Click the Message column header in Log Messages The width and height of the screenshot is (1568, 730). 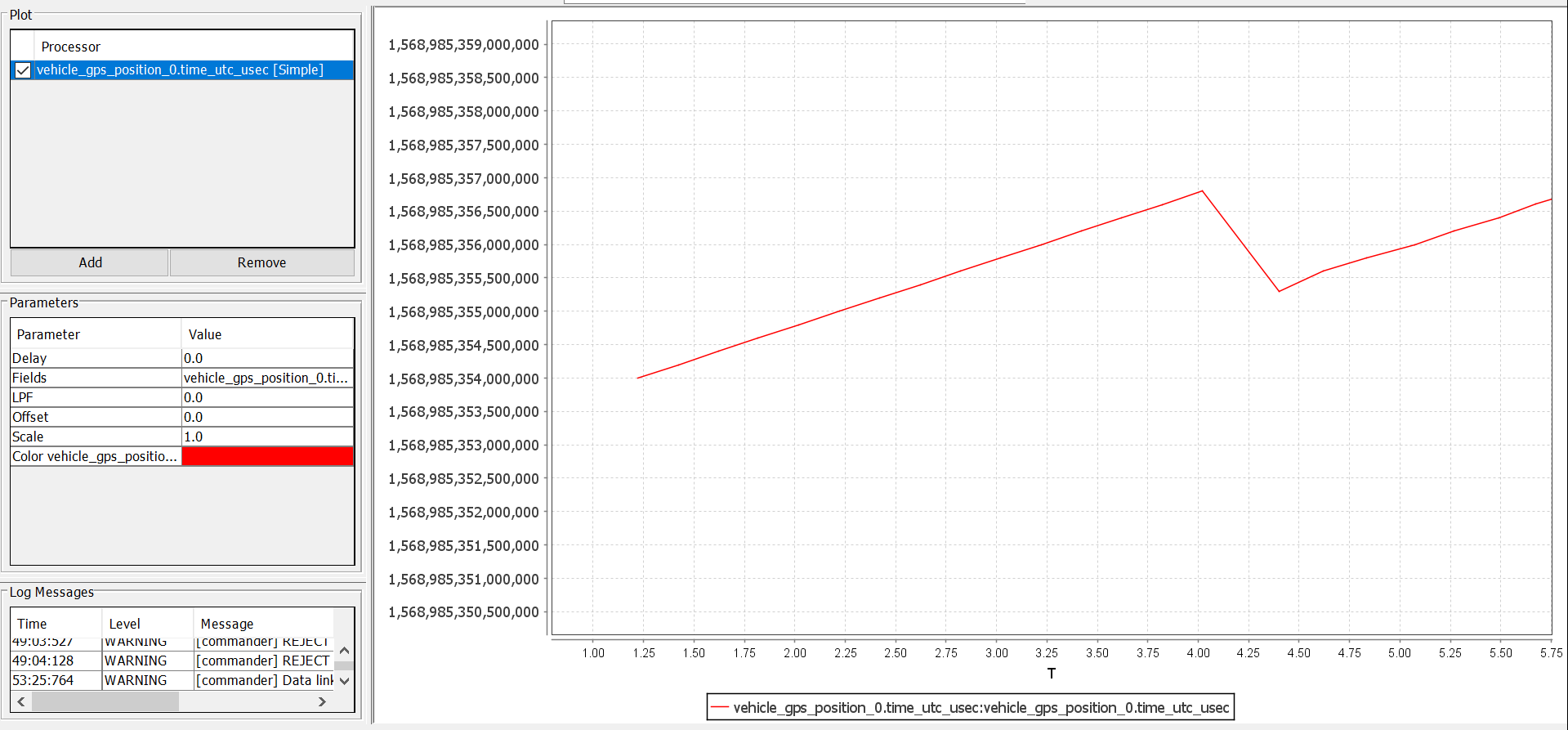pyautogui.click(x=264, y=624)
